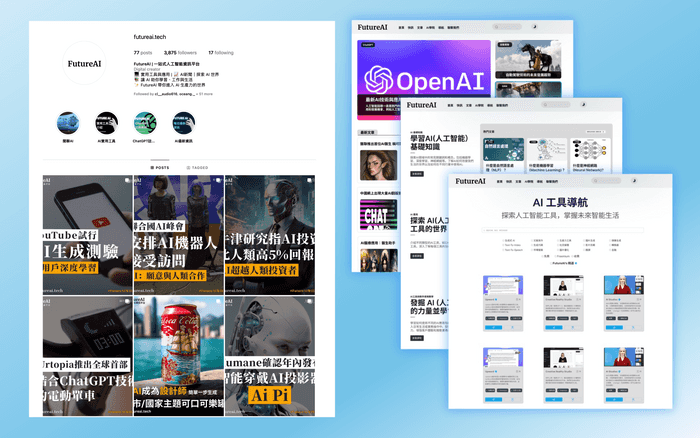The image size is (700, 438).
Task: Open the AI實用工具 story highlight
Action: click(x=106, y=123)
